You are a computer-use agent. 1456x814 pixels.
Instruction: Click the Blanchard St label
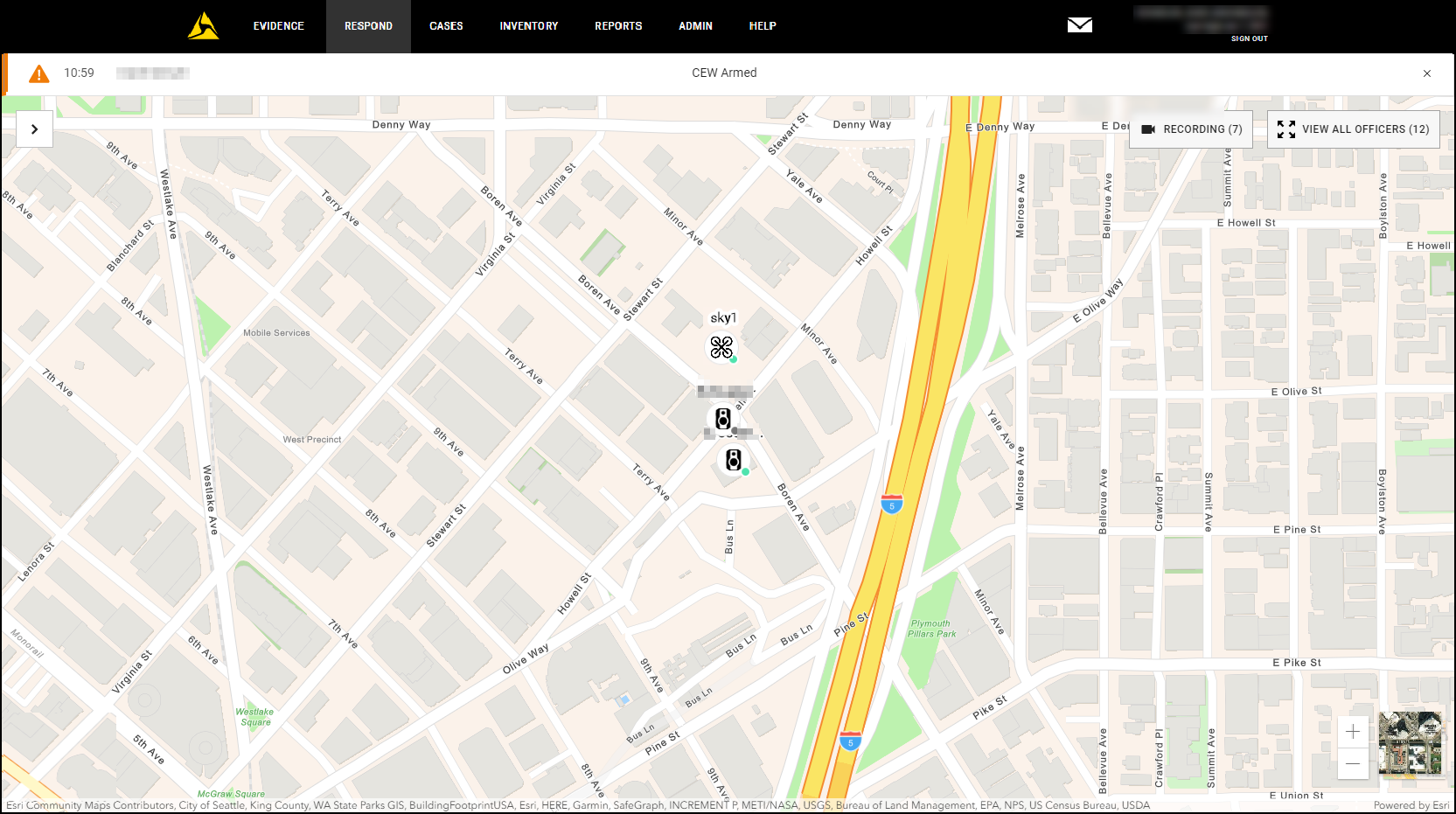click(130, 246)
